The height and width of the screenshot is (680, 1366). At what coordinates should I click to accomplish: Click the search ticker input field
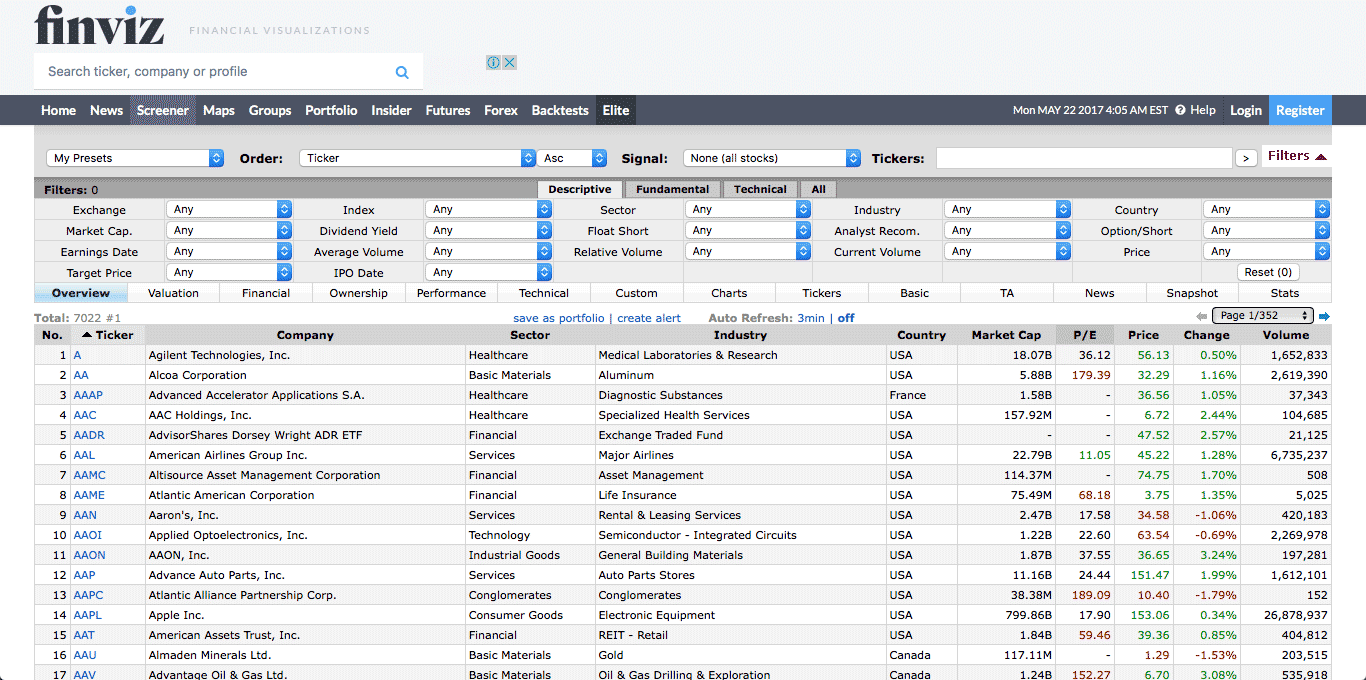215,72
